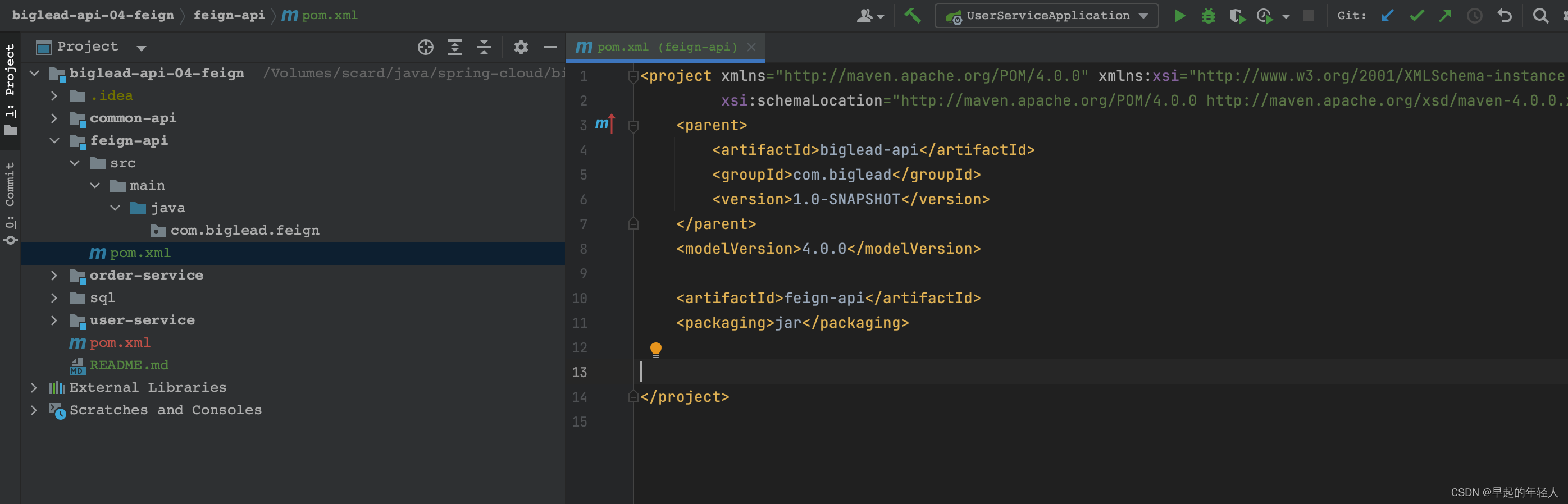Image resolution: width=1568 pixels, height=504 pixels.
Task: Click the Build project hammer icon
Action: point(912,16)
